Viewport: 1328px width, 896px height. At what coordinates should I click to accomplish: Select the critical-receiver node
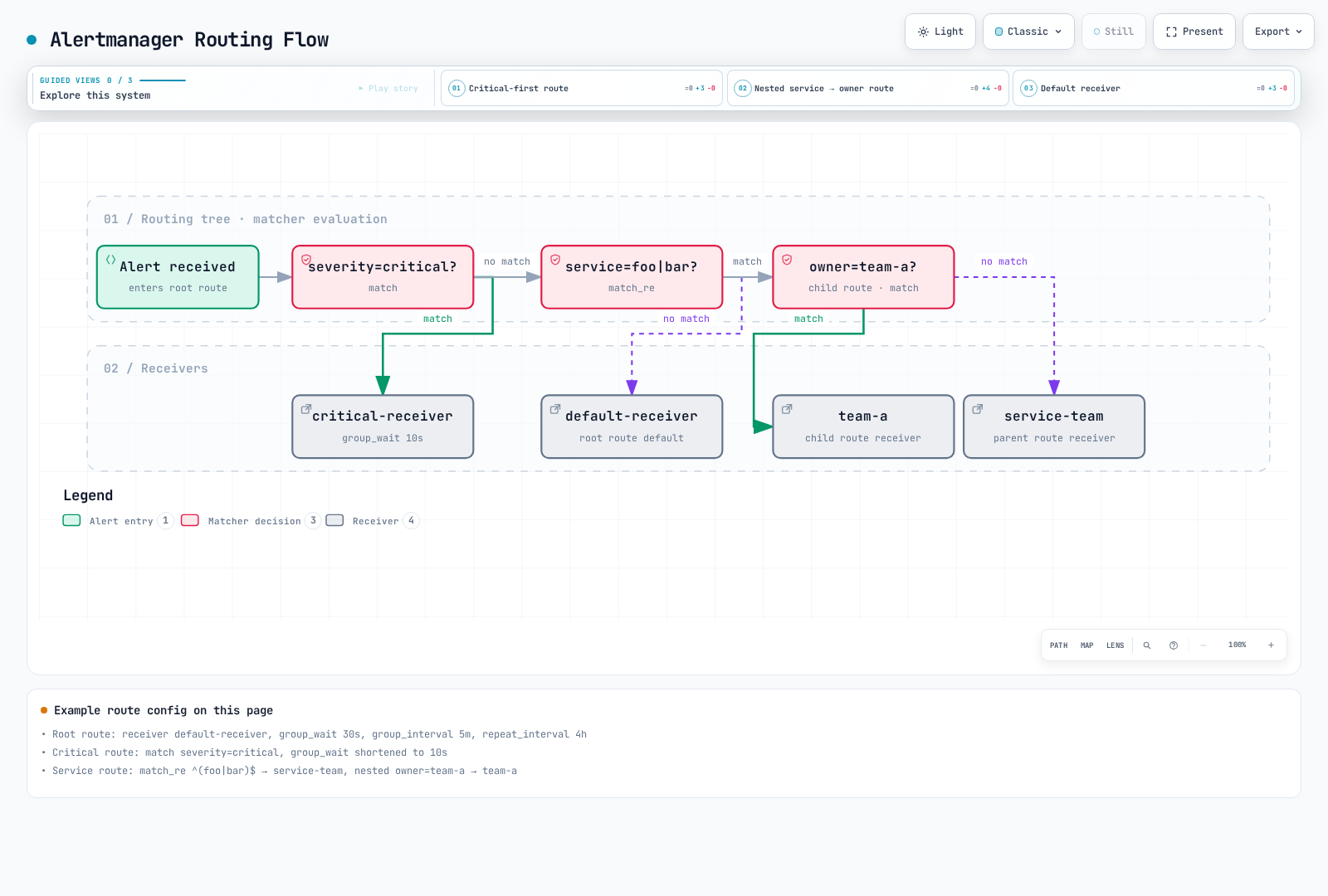pyautogui.click(x=383, y=426)
